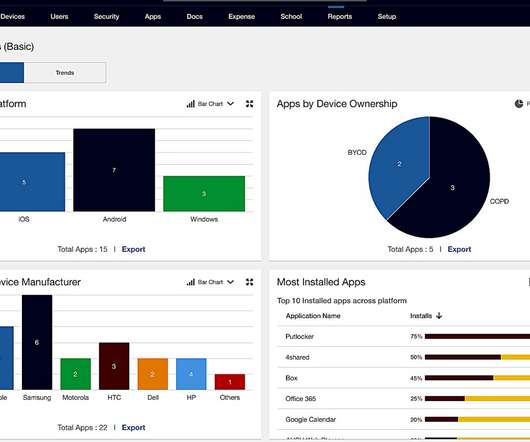This screenshot has height=442, width=530.
Task: Click the Apps by Device Ownership title
Action: pos(337,104)
